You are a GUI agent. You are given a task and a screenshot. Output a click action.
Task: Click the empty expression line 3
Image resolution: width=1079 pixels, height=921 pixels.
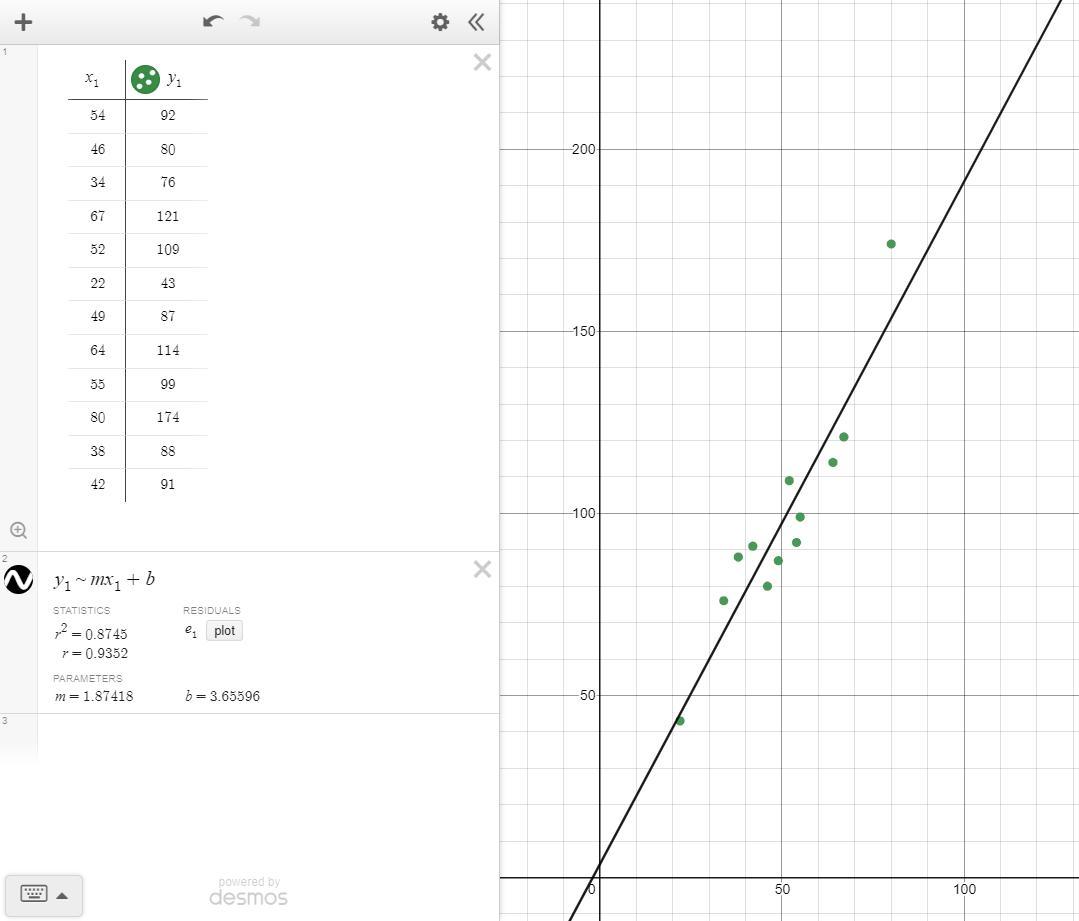point(268,735)
